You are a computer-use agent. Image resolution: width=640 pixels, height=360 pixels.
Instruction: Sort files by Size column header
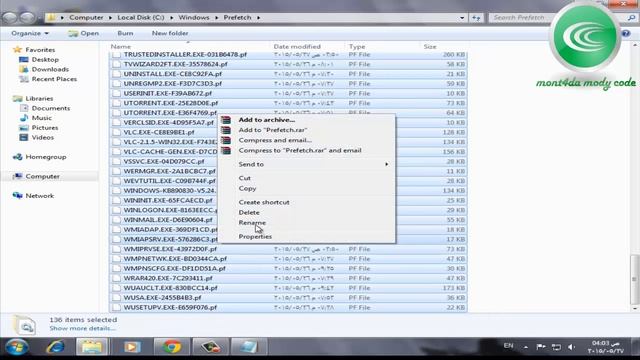tap(430, 47)
